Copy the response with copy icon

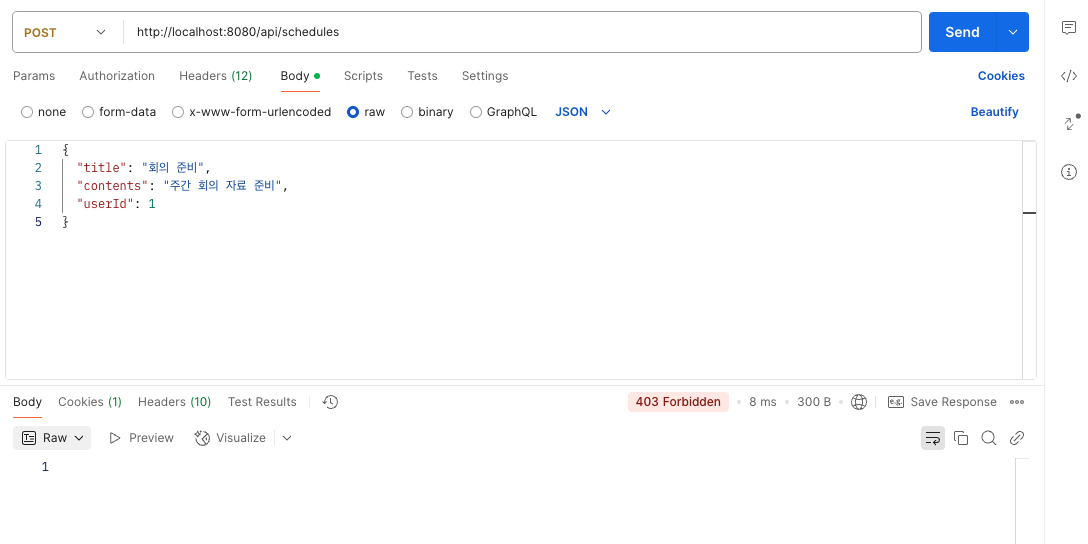coord(961,438)
